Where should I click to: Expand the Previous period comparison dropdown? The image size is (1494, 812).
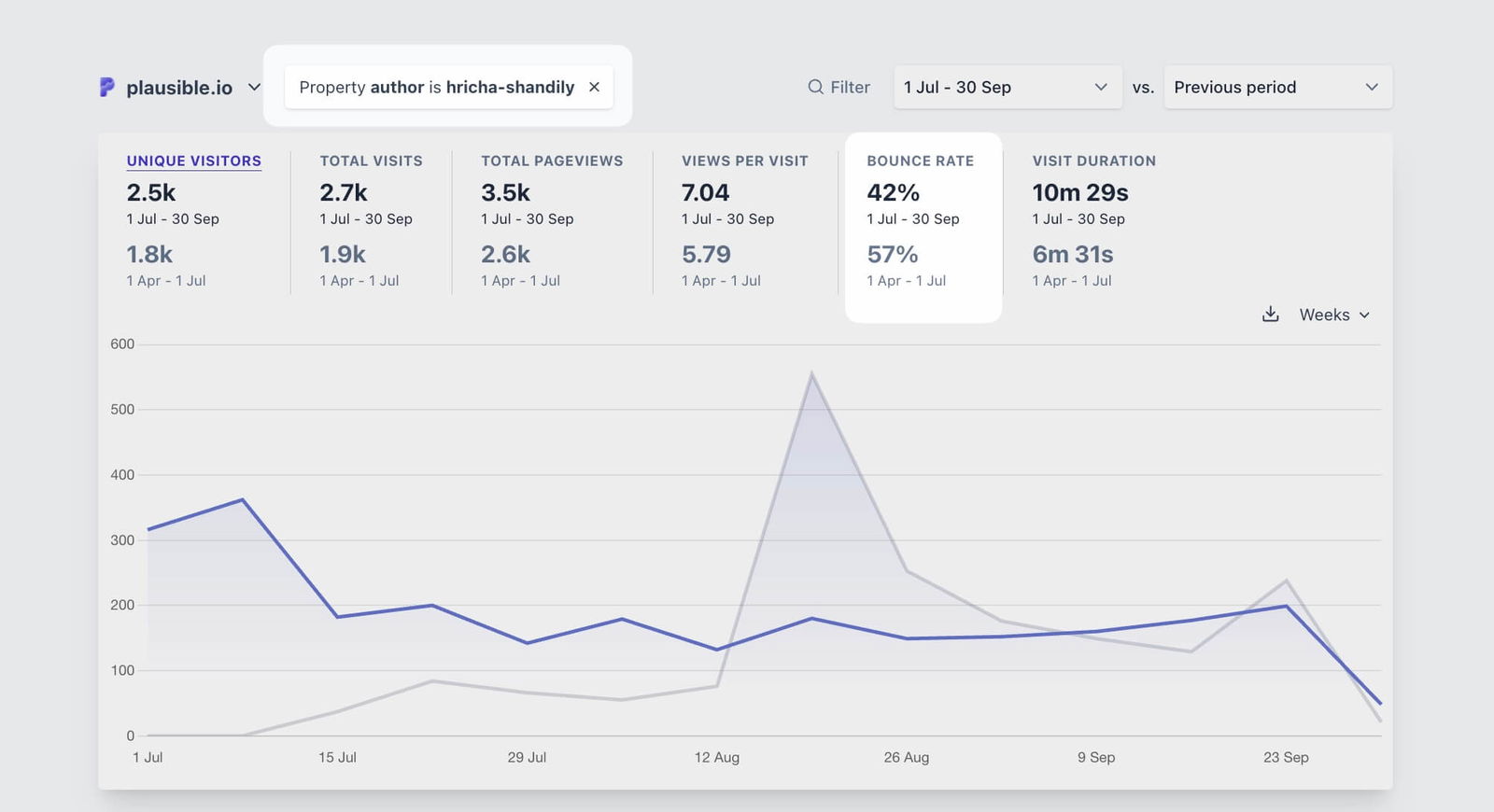1276,87
